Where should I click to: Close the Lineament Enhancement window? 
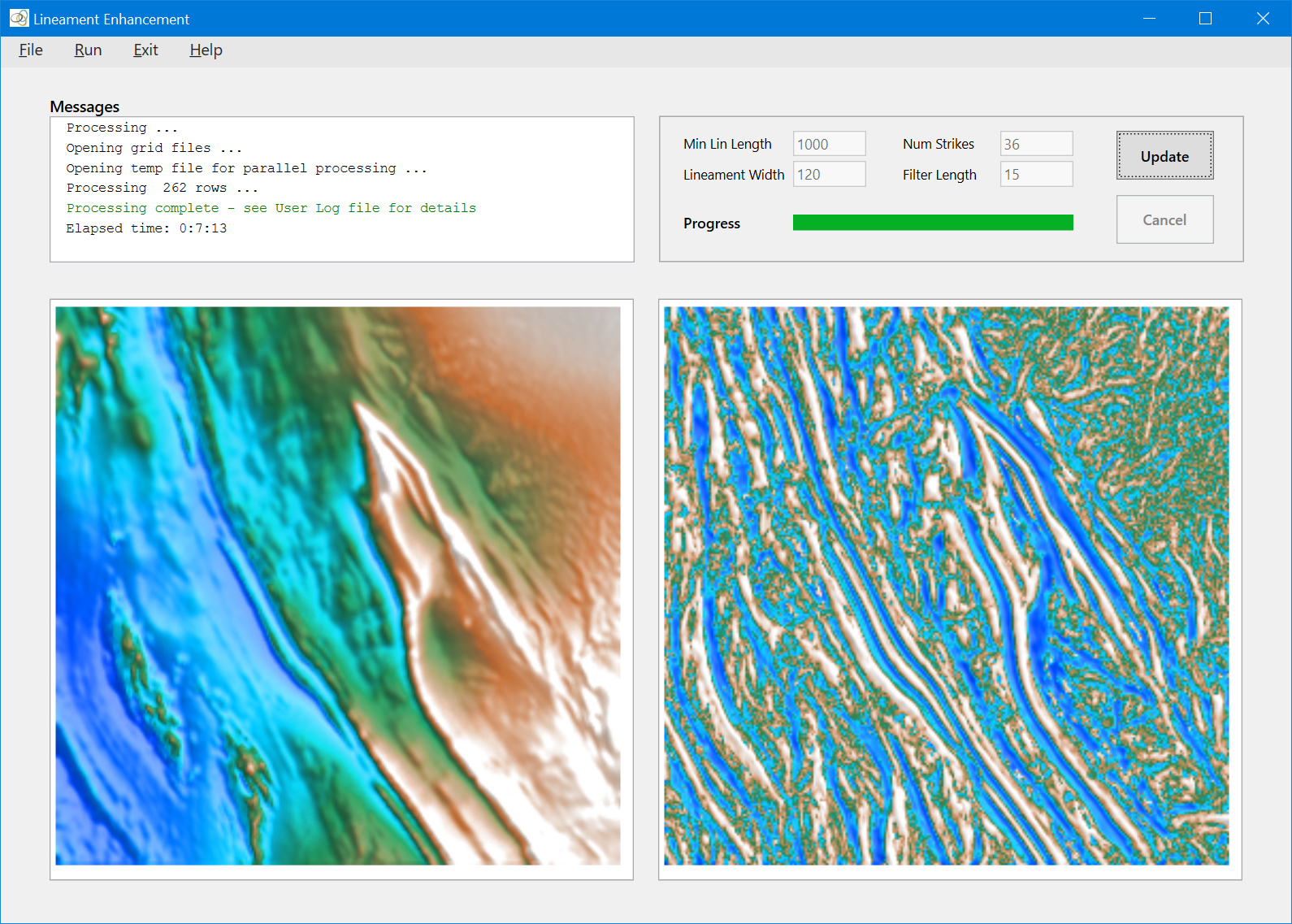(1262, 18)
